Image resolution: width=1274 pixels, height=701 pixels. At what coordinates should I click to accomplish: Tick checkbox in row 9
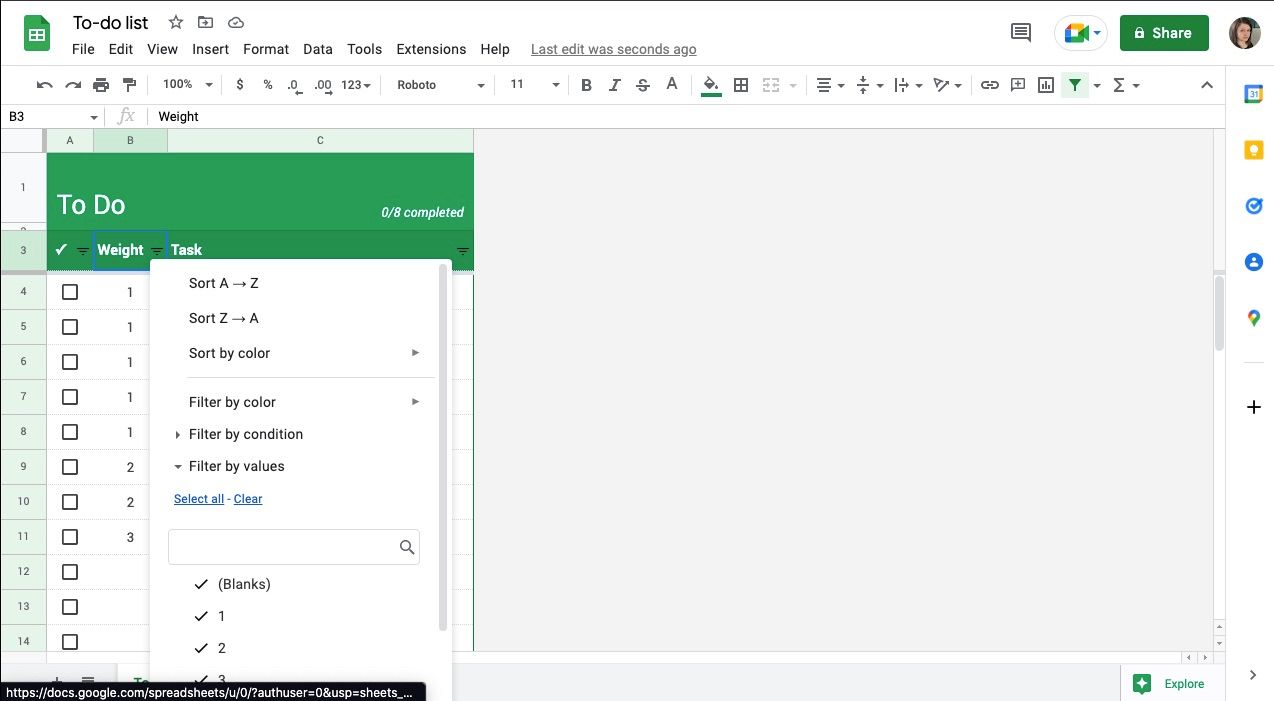point(70,467)
